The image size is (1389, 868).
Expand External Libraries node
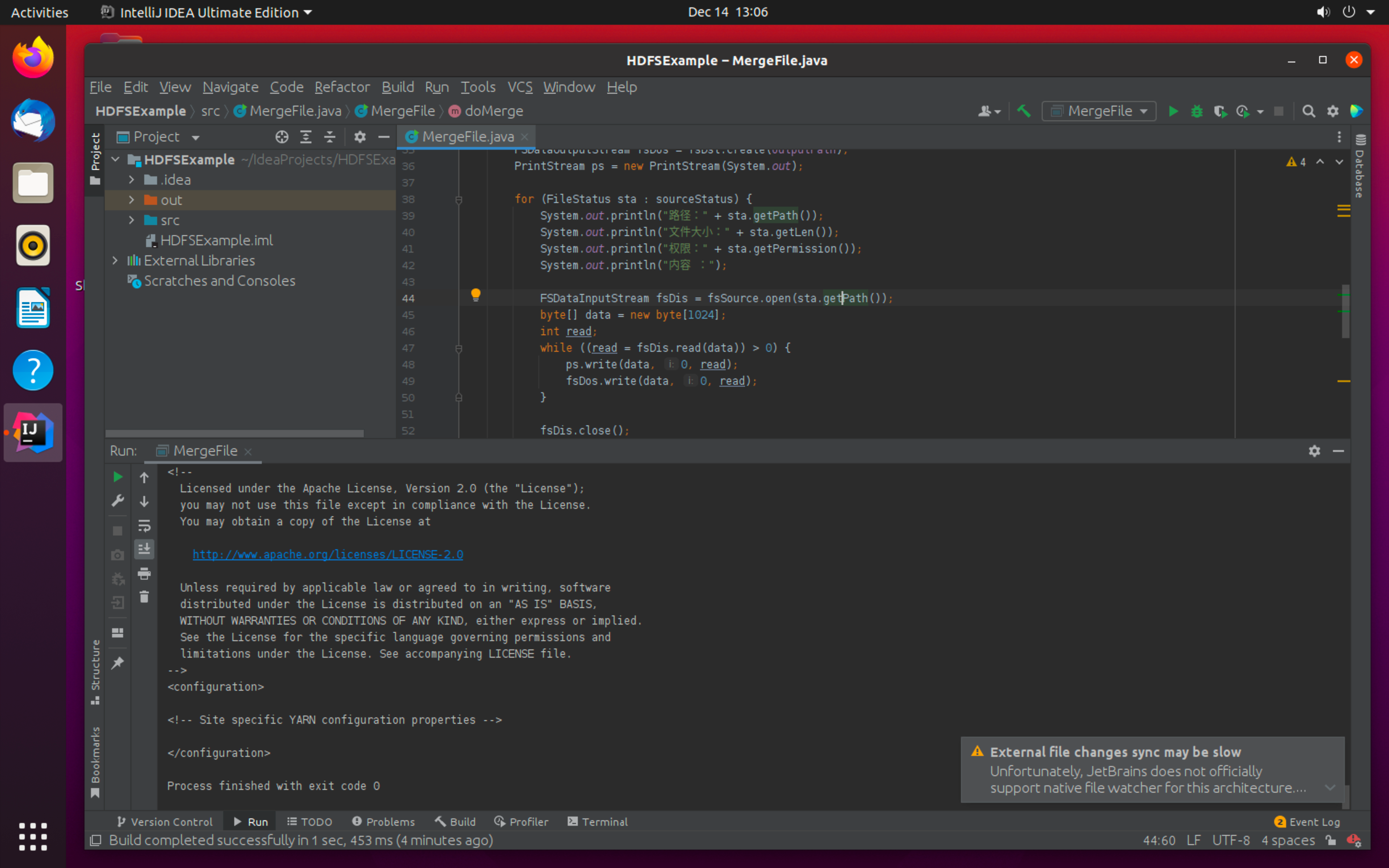(115, 261)
